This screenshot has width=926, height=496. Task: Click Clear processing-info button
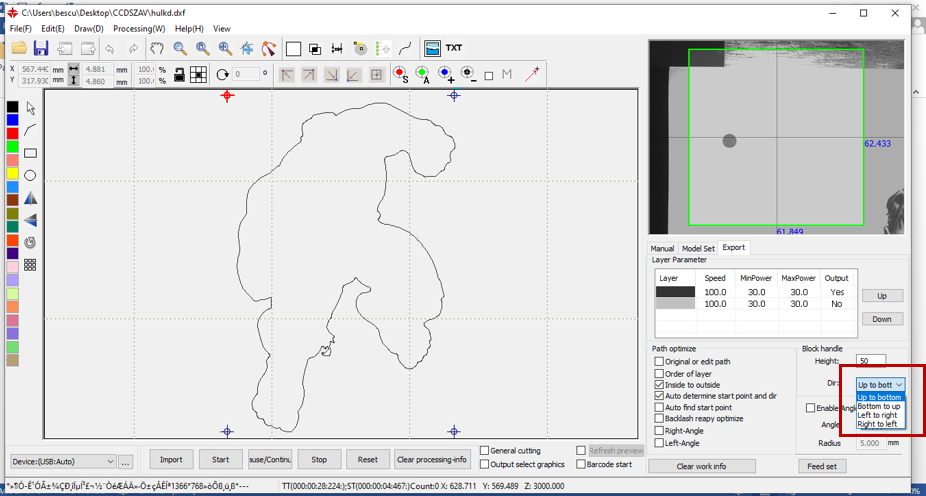(x=432, y=459)
